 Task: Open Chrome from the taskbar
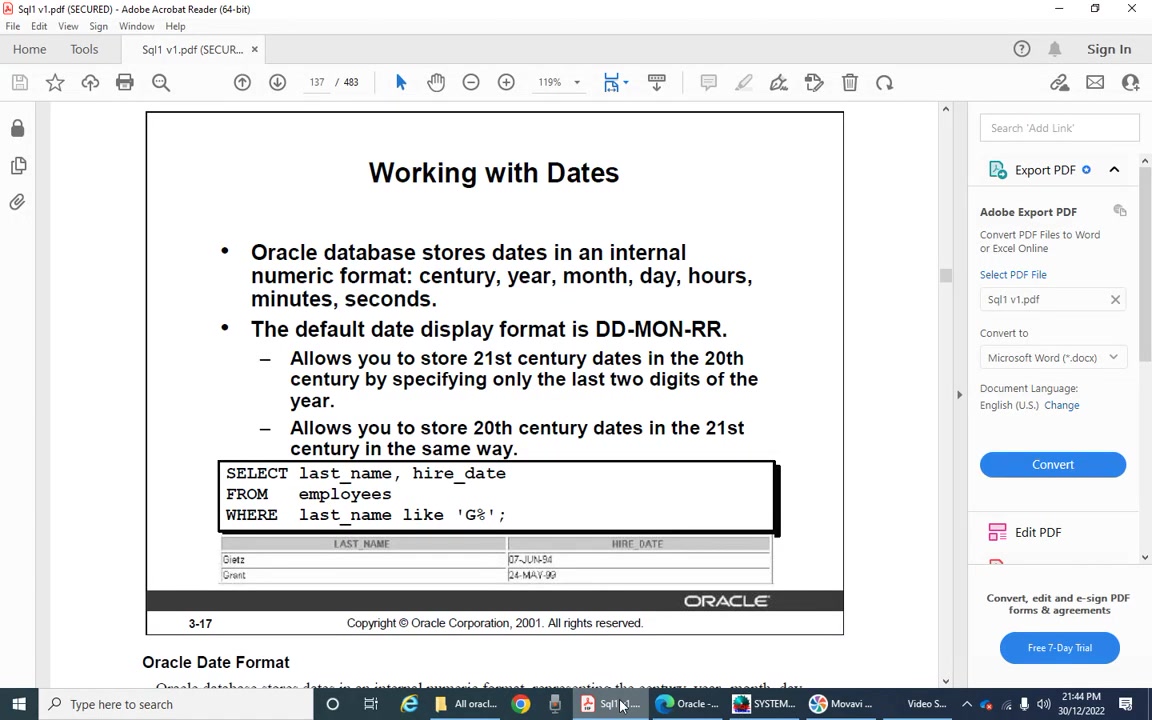click(x=521, y=704)
